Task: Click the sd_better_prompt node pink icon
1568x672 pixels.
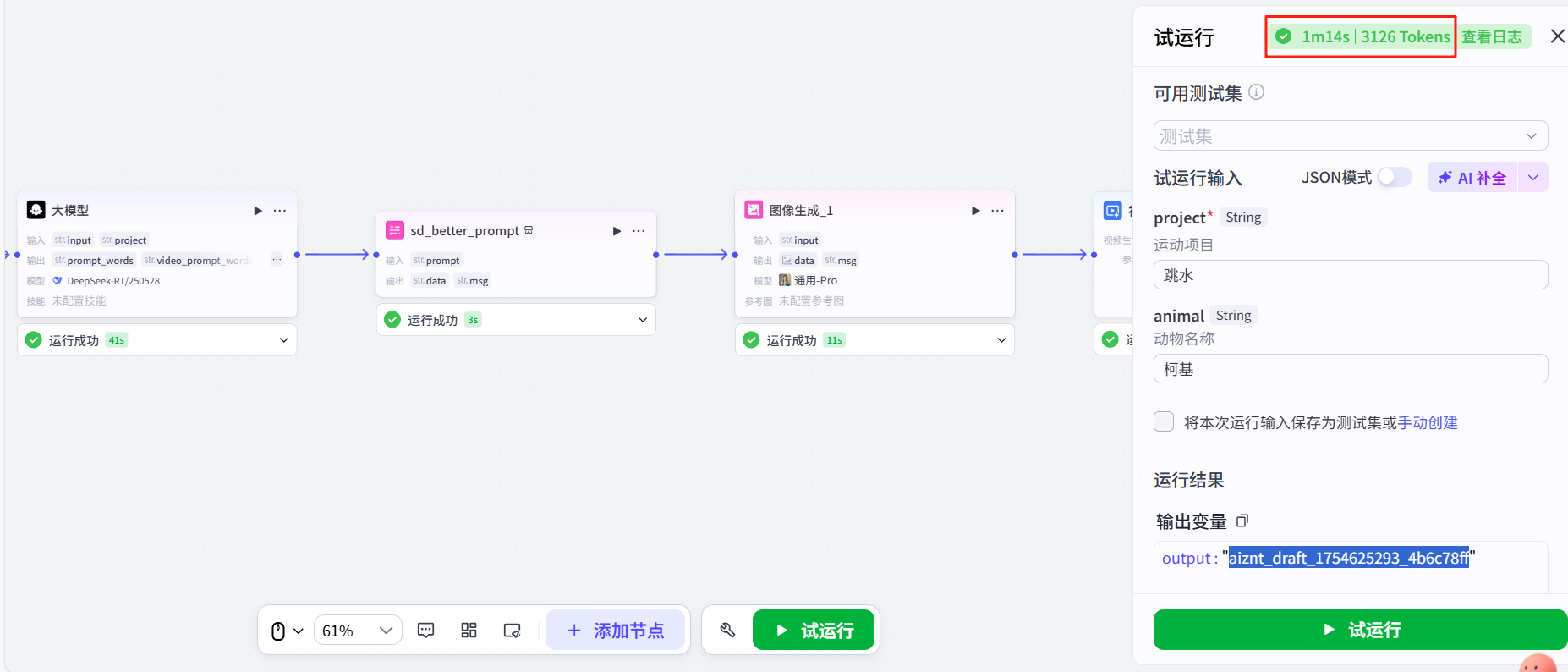Action: (395, 230)
